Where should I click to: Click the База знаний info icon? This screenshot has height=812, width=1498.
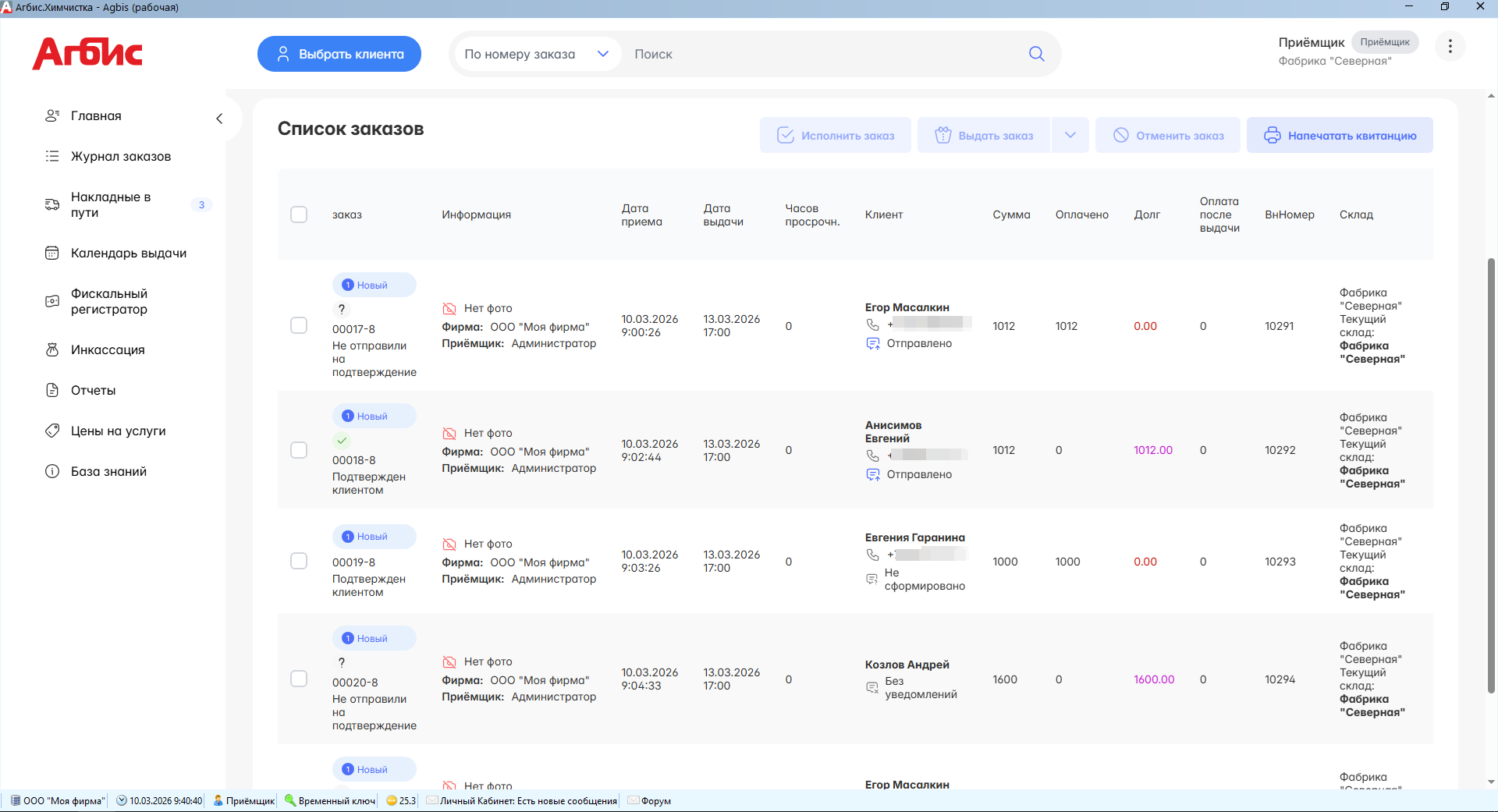[x=52, y=471]
